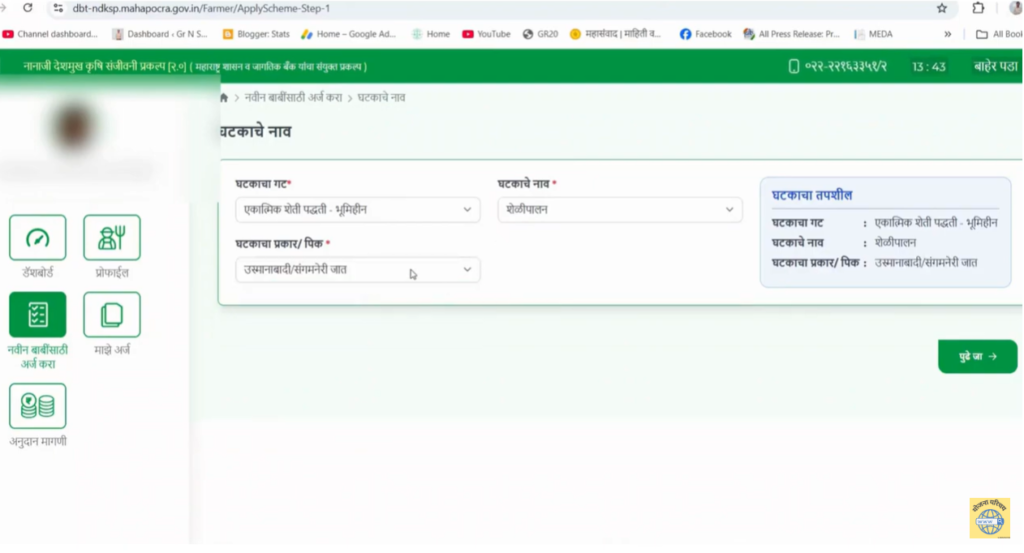Click the home icon in the breadcrumb
The width and height of the screenshot is (1024, 553).
point(223,98)
